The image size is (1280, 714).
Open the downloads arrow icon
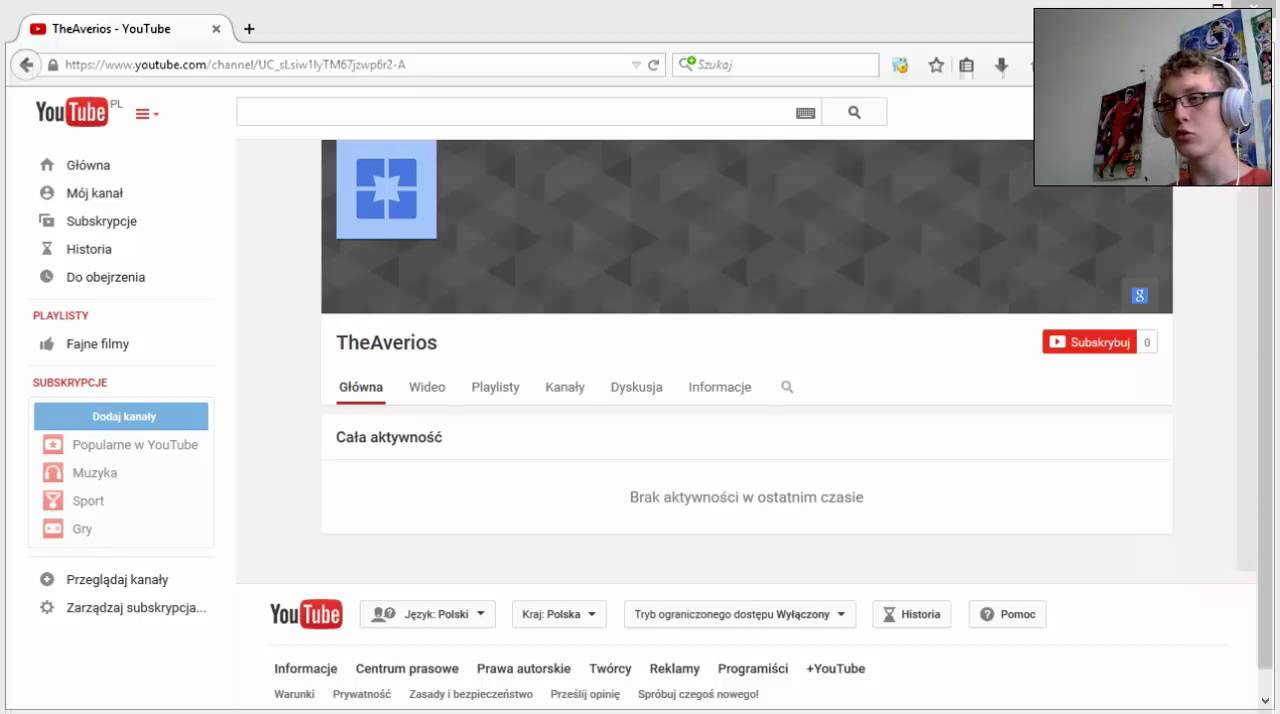[x=1001, y=66]
